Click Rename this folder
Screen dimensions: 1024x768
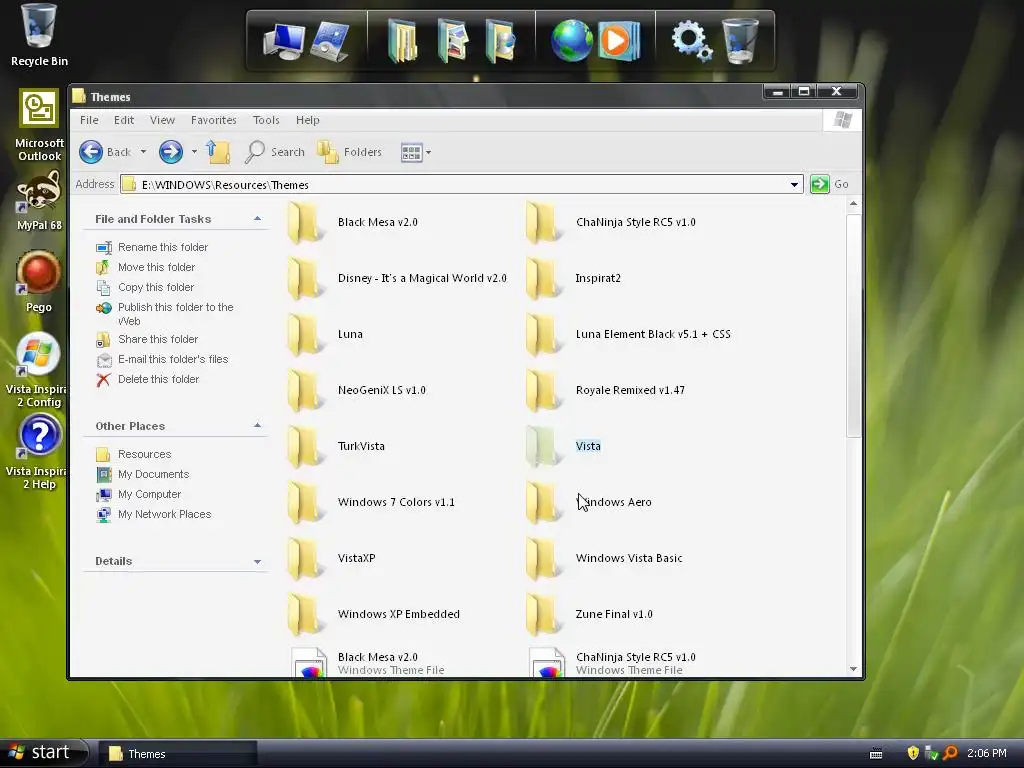[152, 248]
